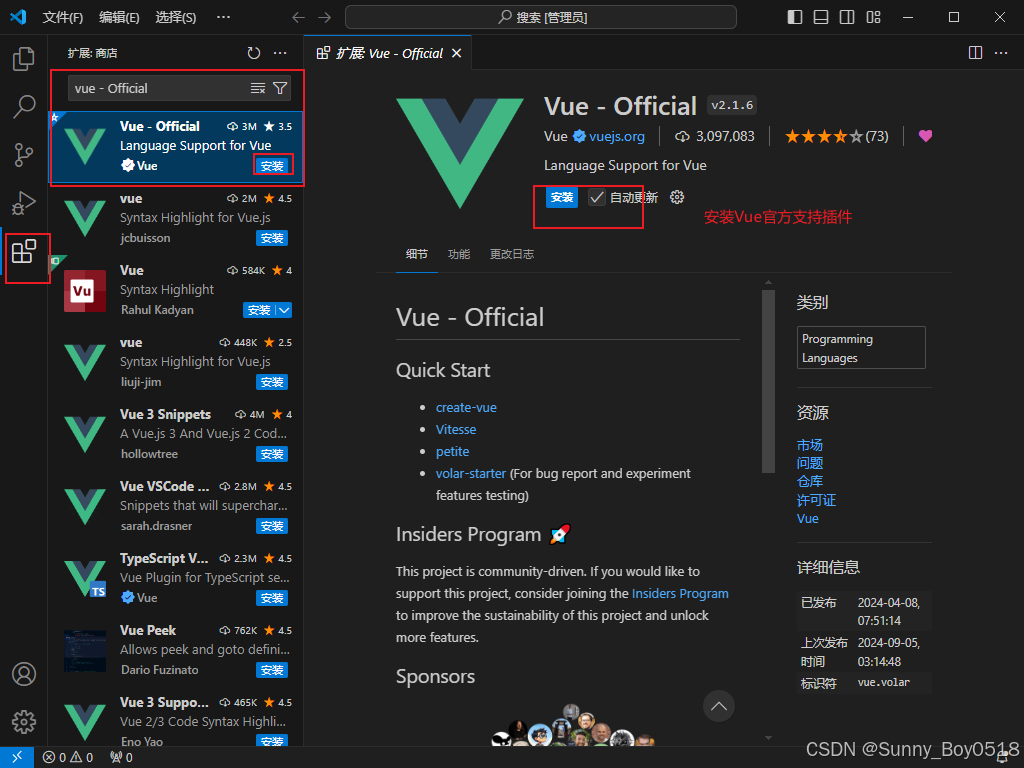Viewport: 1024px width, 768px height.
Task: Open editor more actions menu
Action: click(x=1001, y=53)
